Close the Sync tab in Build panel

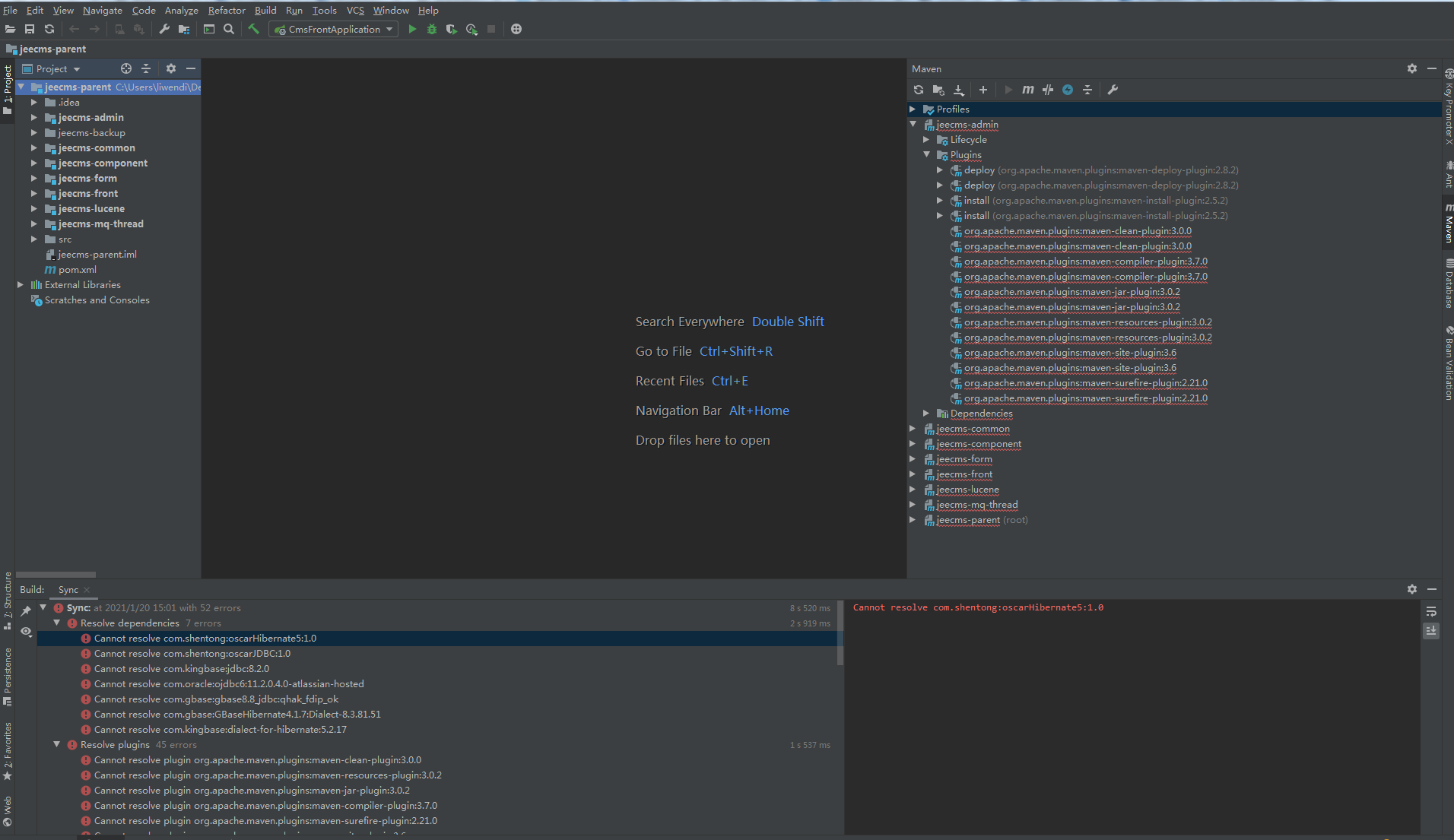87,590
